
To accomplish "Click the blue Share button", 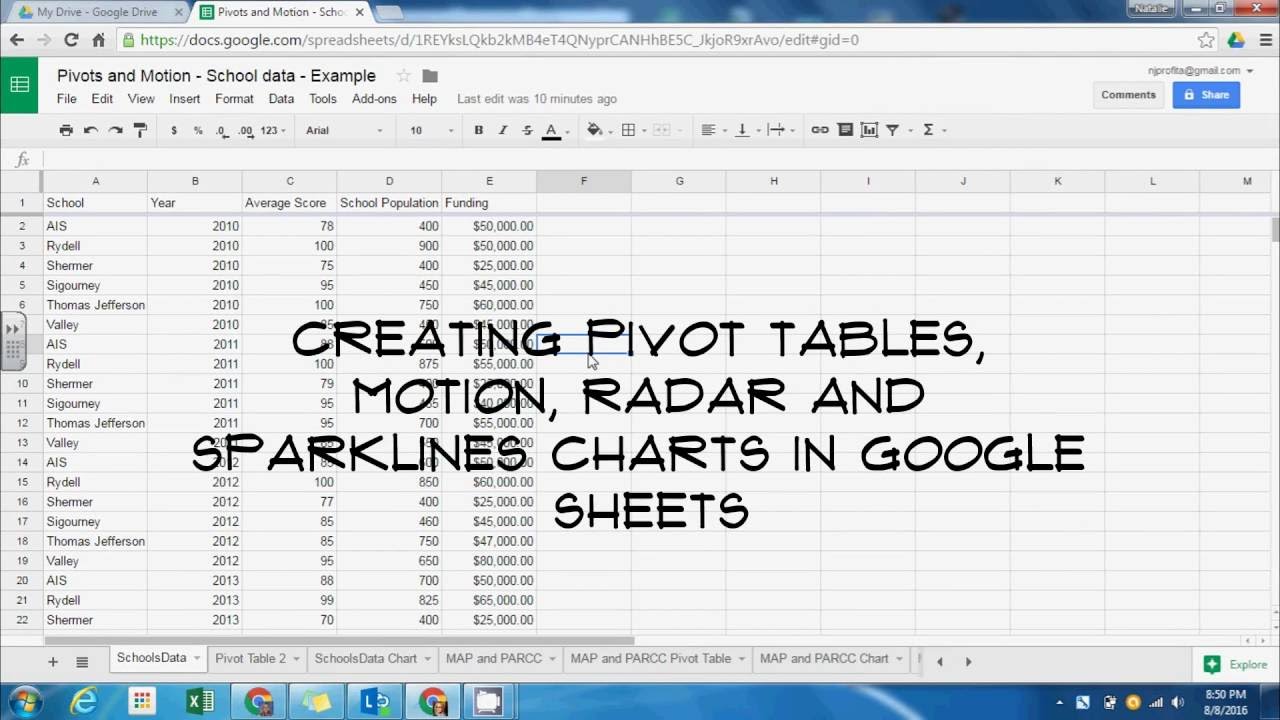I will coord(1206,95).
